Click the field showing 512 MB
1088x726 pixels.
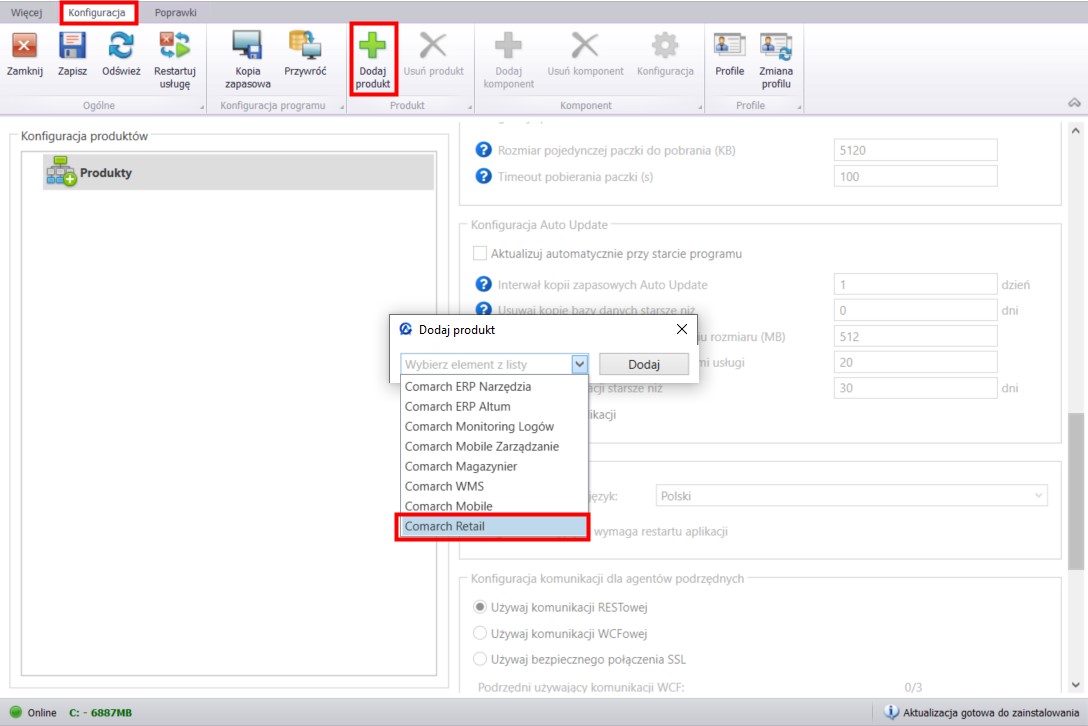[x=915, y=336]
